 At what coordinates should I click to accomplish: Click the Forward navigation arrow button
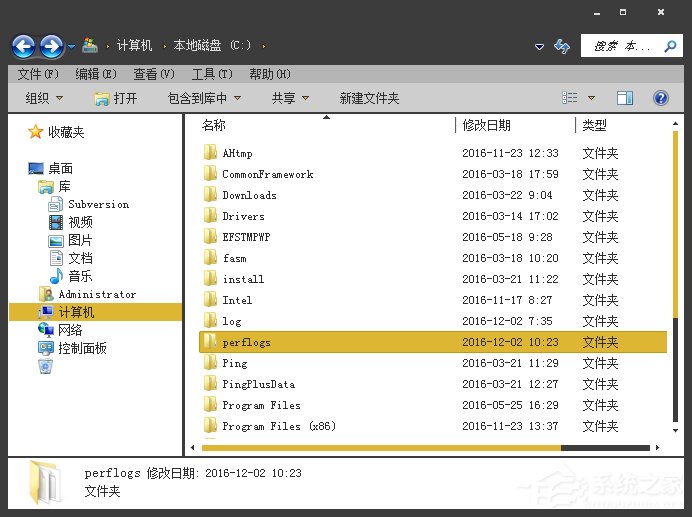[51, 46]
